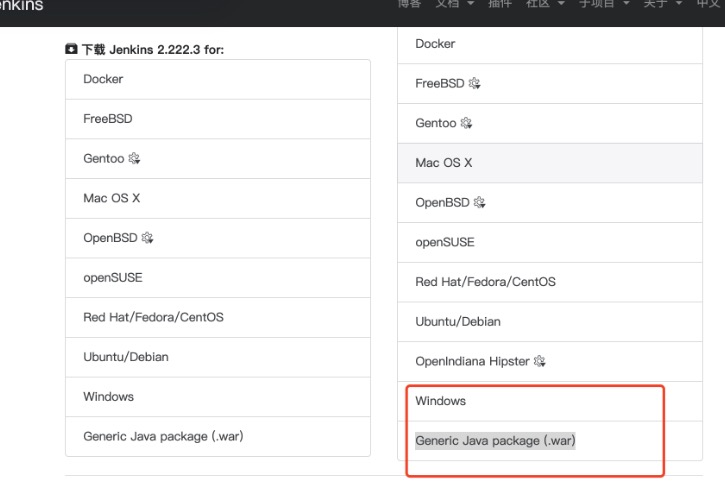Screen dimensions: 725x487
Task: Click the download icon beside 下载 Jenkins 2.222.3
Action: coord(71,49)
